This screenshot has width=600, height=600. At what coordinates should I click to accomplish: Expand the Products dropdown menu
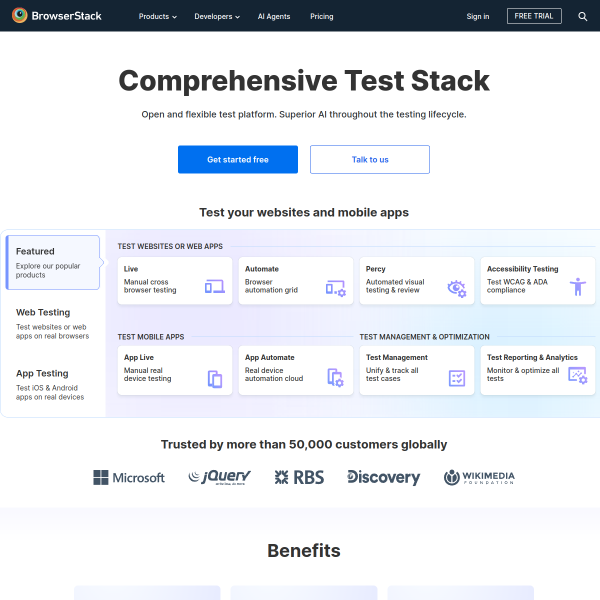point(157,16)
